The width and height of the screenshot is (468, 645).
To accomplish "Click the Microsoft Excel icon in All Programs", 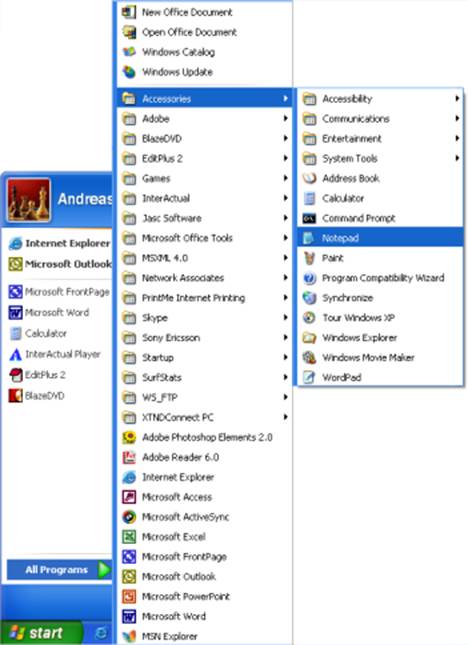I will [129, 537].
